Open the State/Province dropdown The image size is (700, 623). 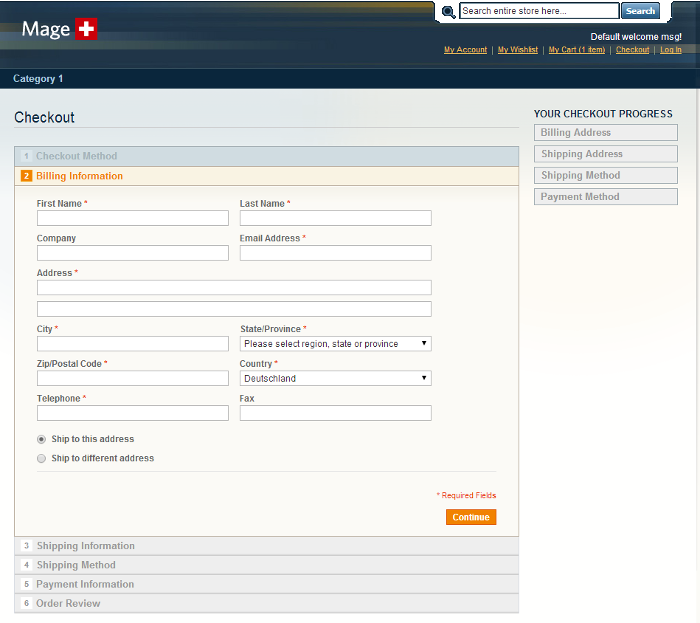click(336, 344)
